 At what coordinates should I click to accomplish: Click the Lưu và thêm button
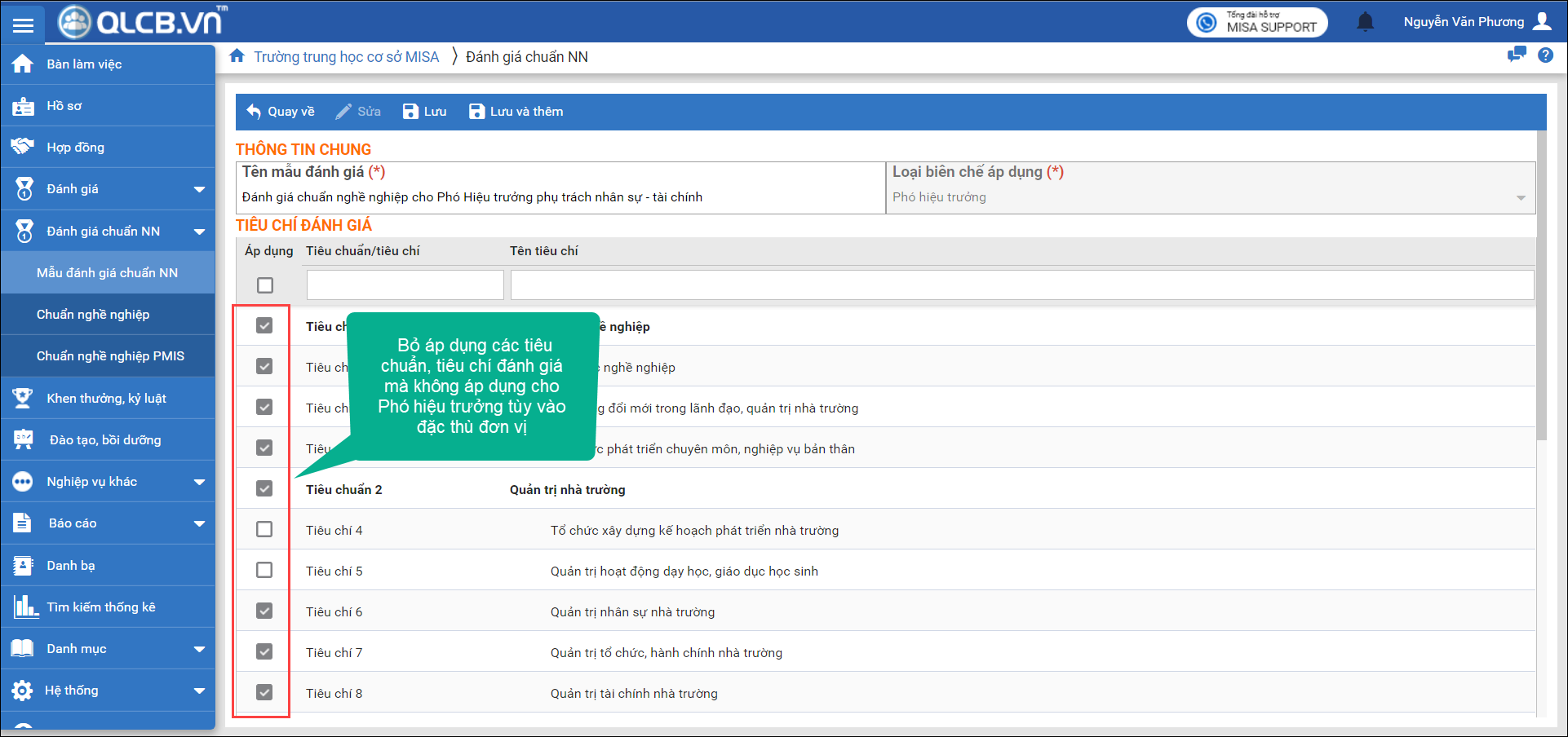tap(516, 112)
